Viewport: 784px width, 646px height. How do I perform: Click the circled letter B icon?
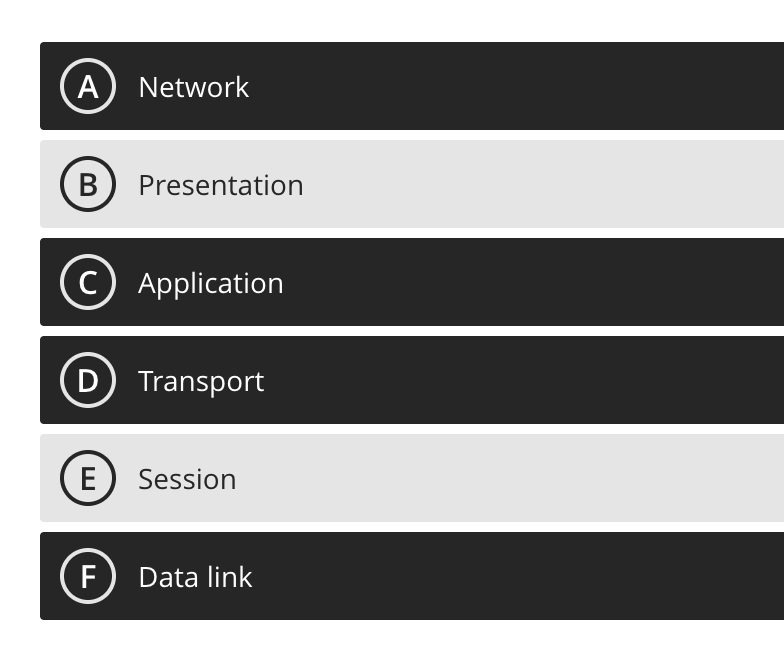coord(88,185)
